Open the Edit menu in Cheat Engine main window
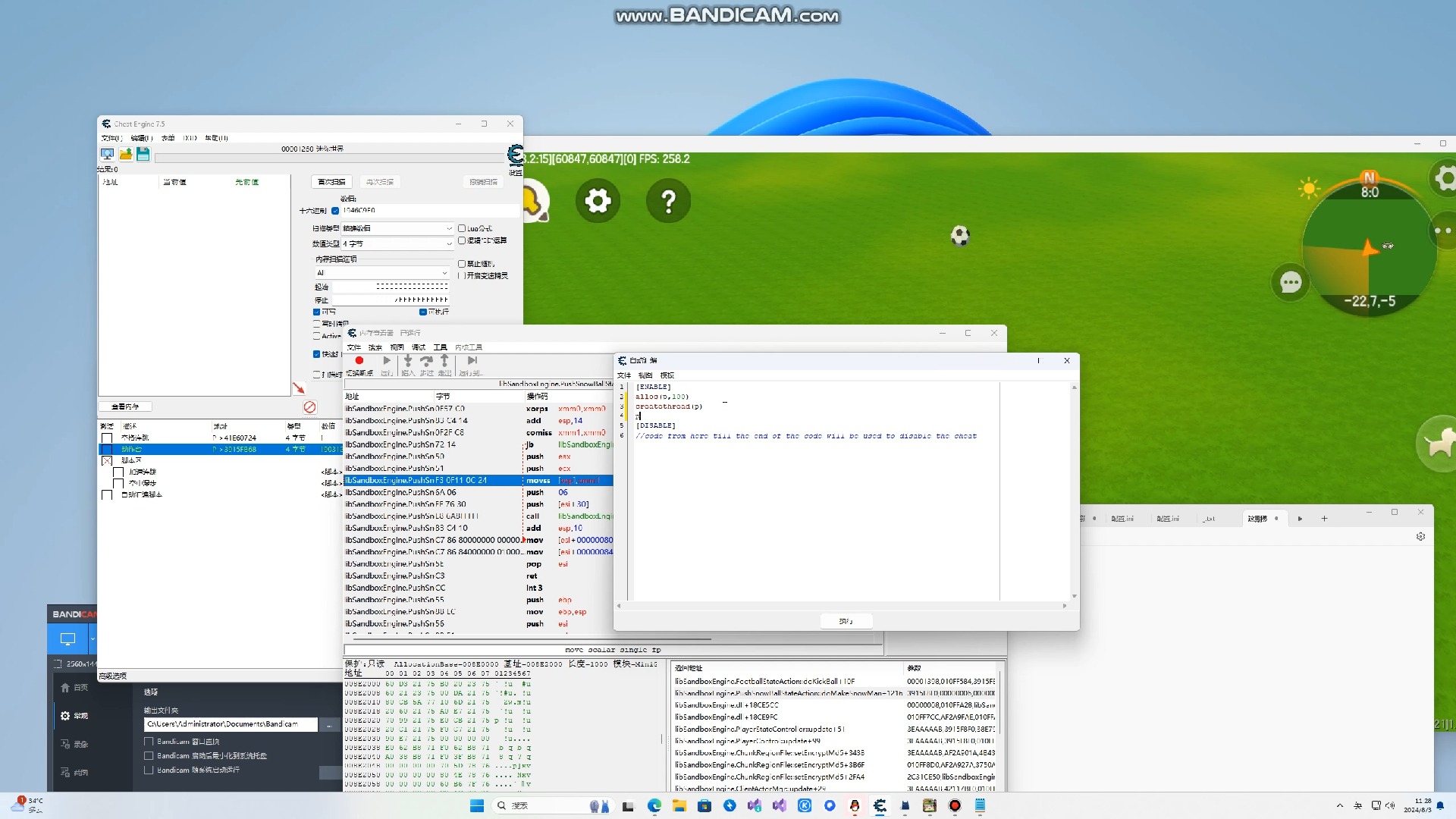This screenshot has width=1456, height=819. (141, 138)
